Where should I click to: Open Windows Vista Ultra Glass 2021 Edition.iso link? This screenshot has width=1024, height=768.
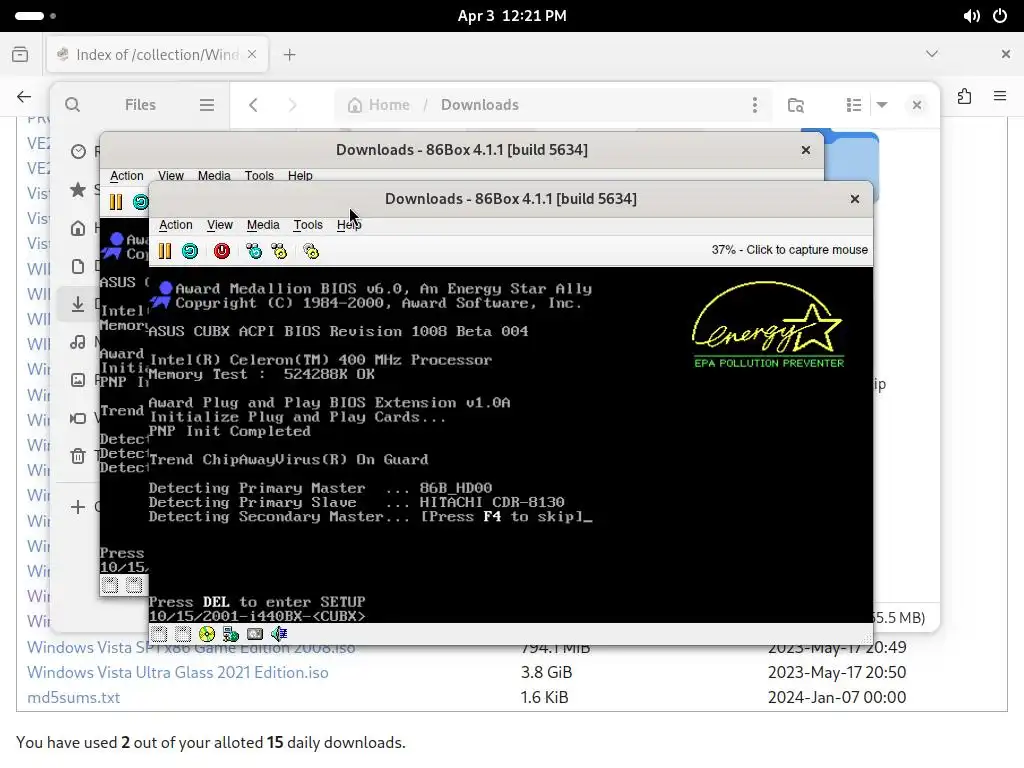pos(178,672)
